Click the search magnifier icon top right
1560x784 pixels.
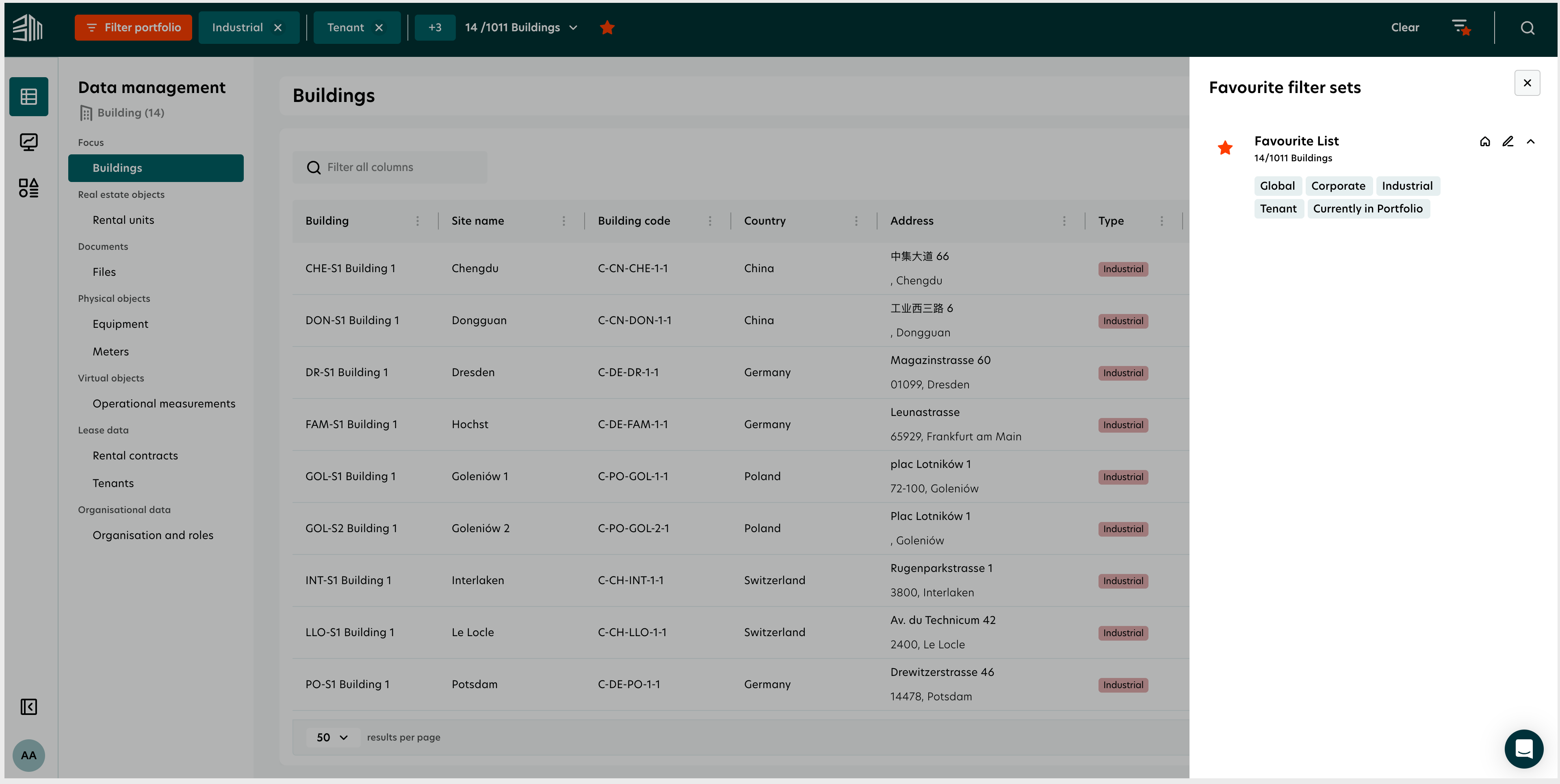click(1527, 27)
